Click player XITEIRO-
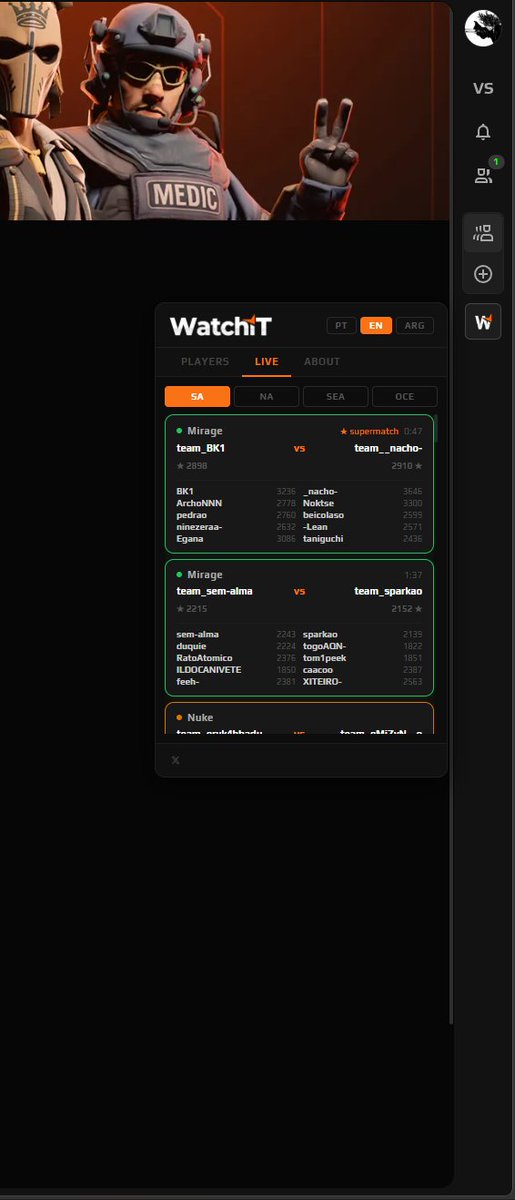The height and width of the screenshot is (1200, 515). pos(322,682)
